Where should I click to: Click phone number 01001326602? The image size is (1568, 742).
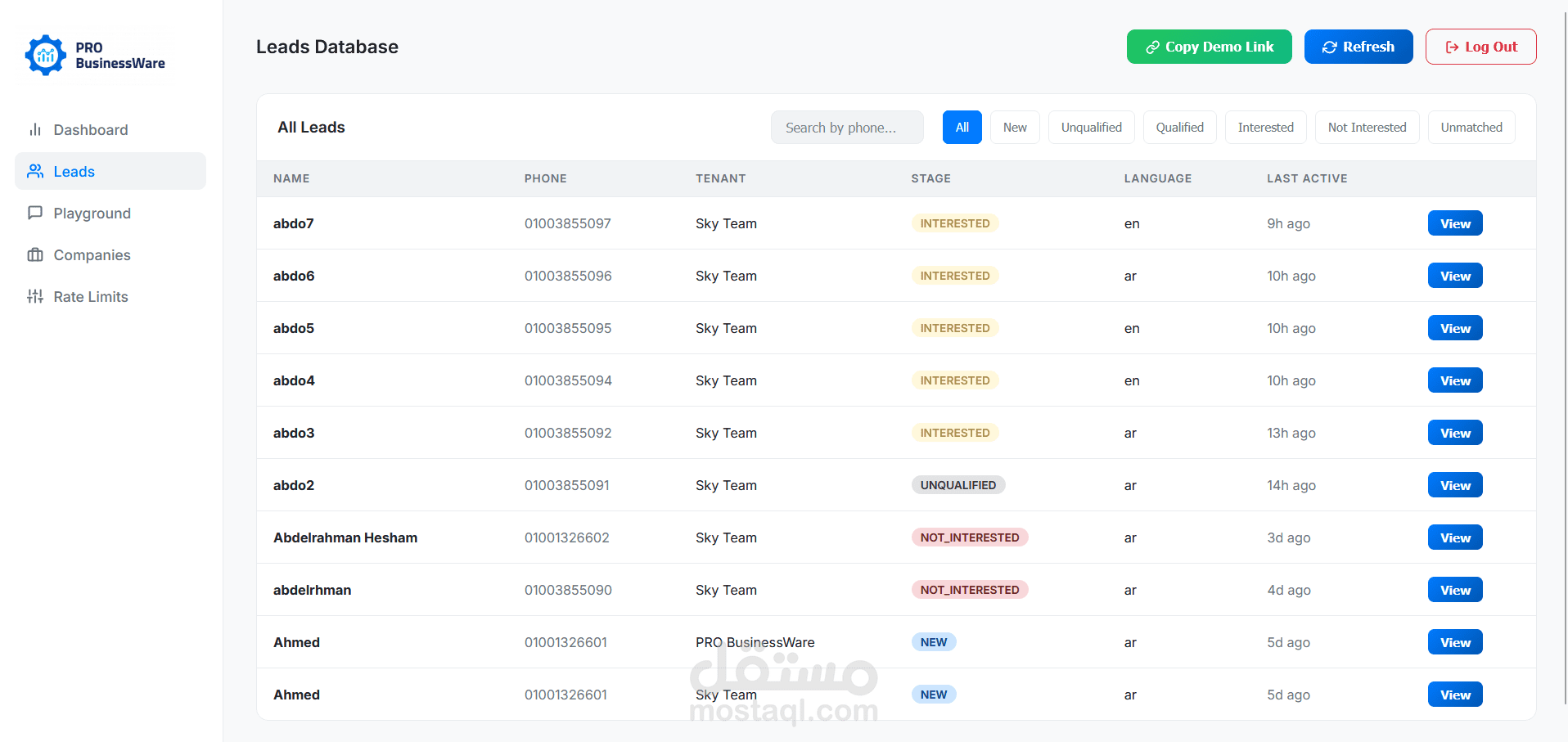(567, 537)
